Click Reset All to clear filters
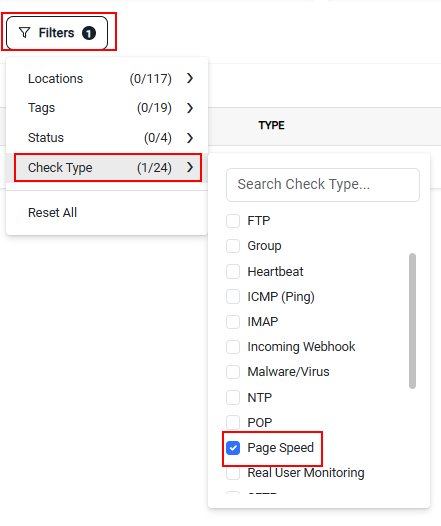Viewport: 441px width, 526px height. coord(52,213)
